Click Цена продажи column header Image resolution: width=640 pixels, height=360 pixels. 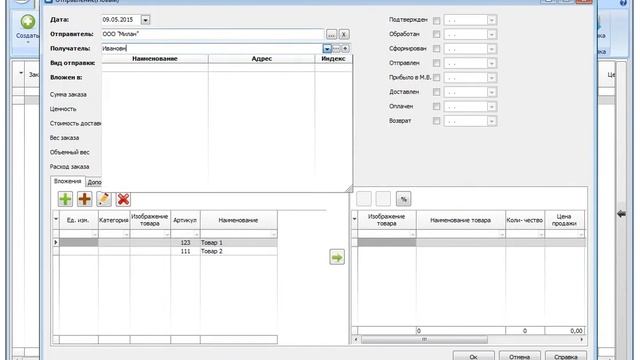pos(564,220)
